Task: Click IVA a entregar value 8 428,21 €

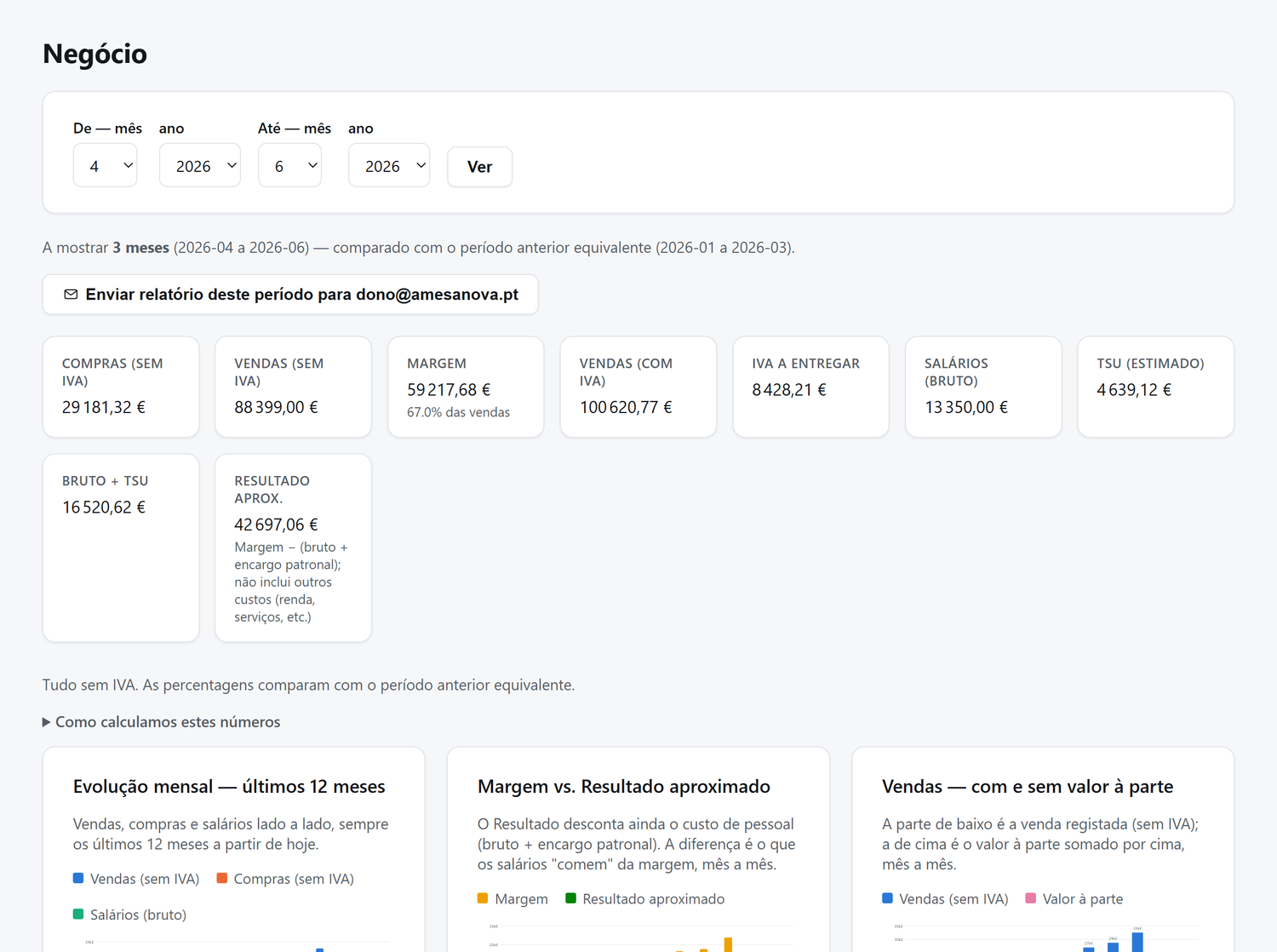Action: [x=789, y=389]
